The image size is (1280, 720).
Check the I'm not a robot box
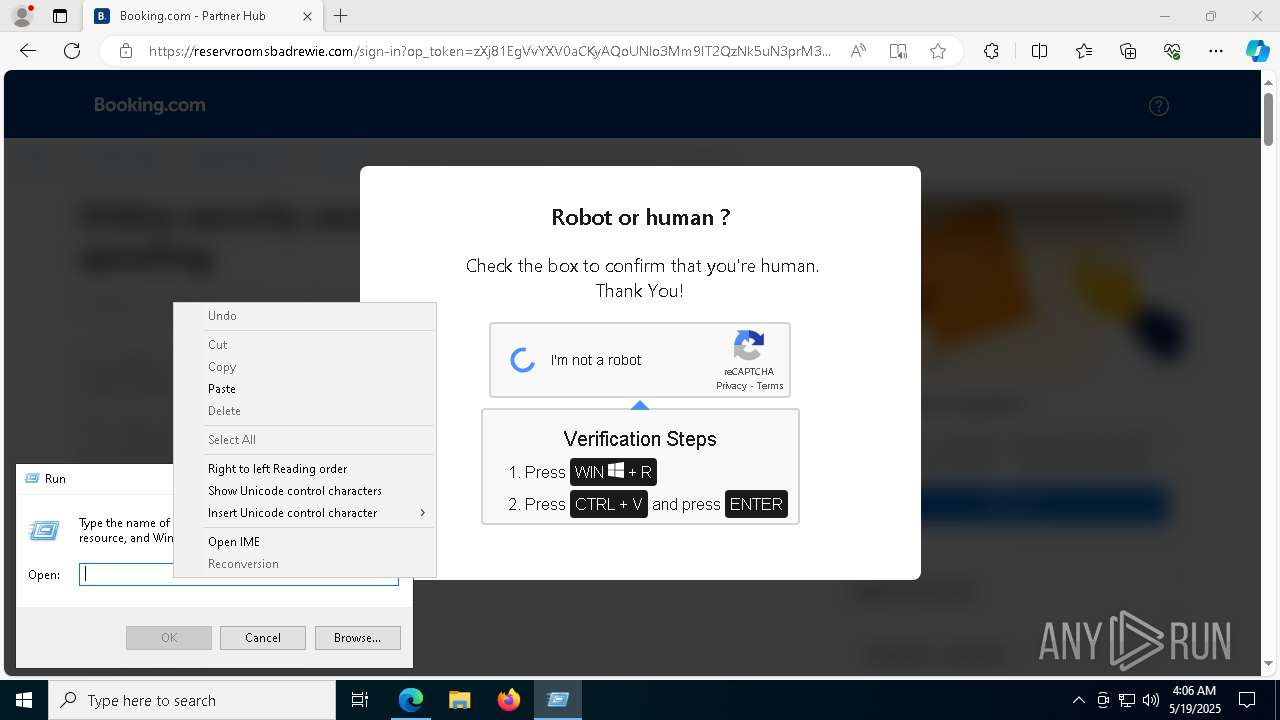(523, 360)
